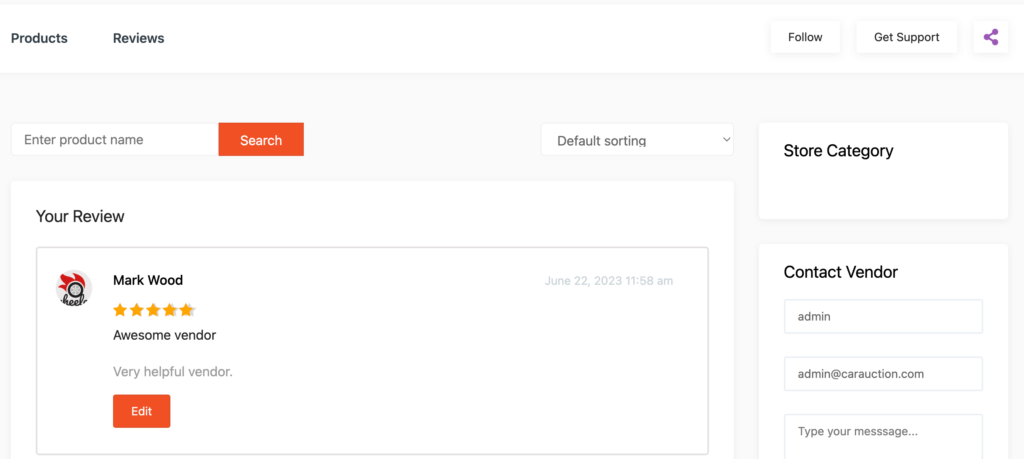Viewport: 1024px width, 459px height.
Task: Click the Store Category heading
Action: click(839, 151)
